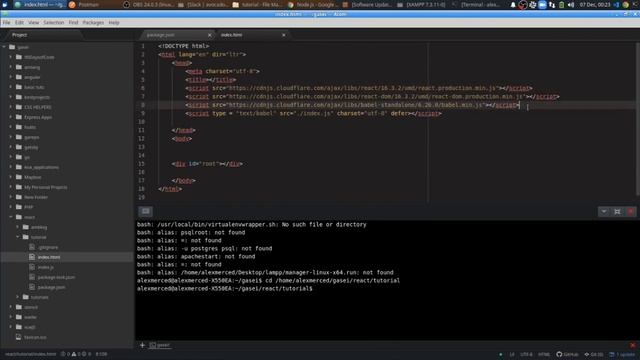Change the UTF-8 encoding in status bar

pos(526,354)
